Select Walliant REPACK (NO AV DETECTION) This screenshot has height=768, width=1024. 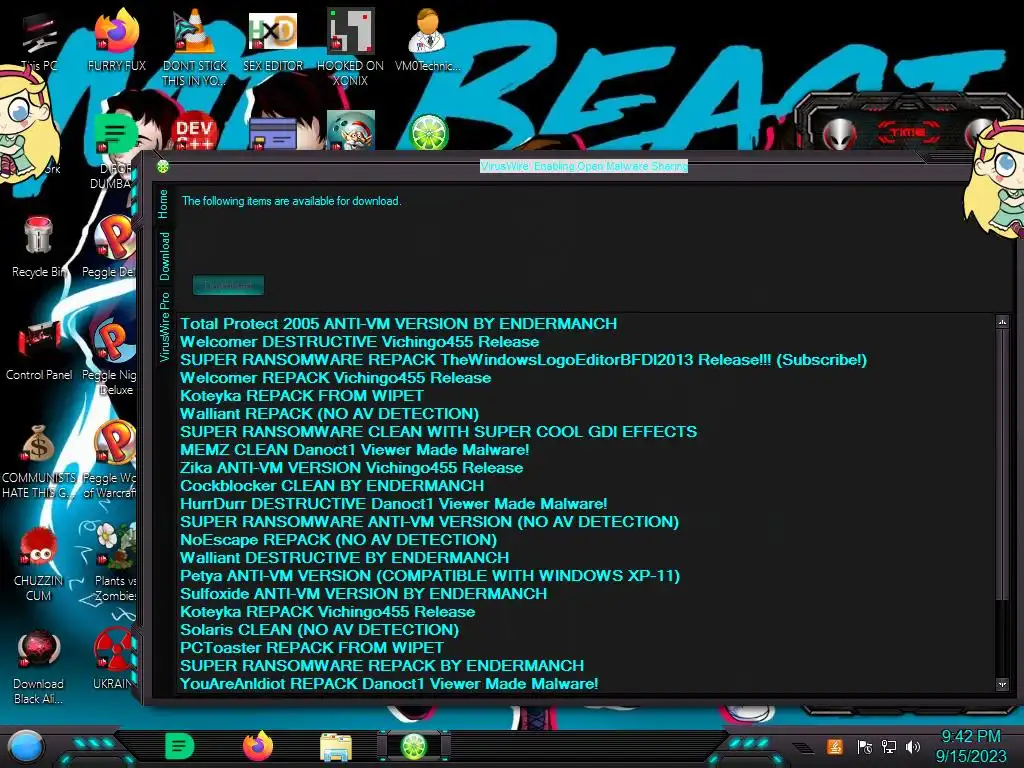point(330,414)
